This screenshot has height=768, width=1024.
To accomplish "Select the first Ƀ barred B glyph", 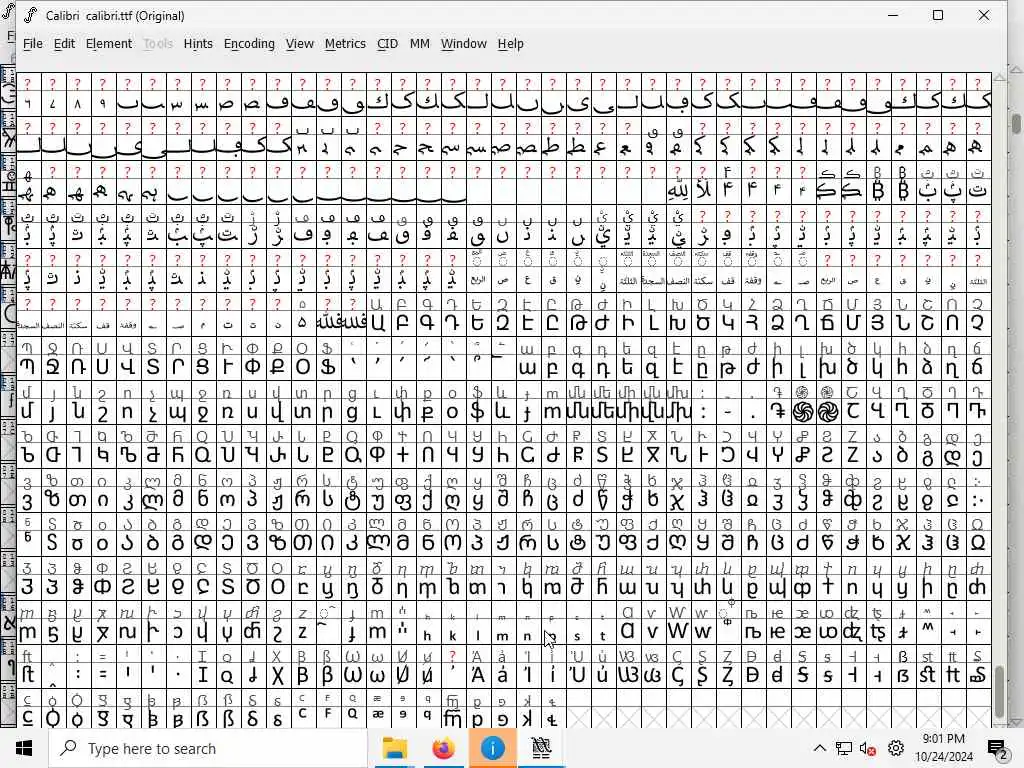I will [x=878, y=191].
